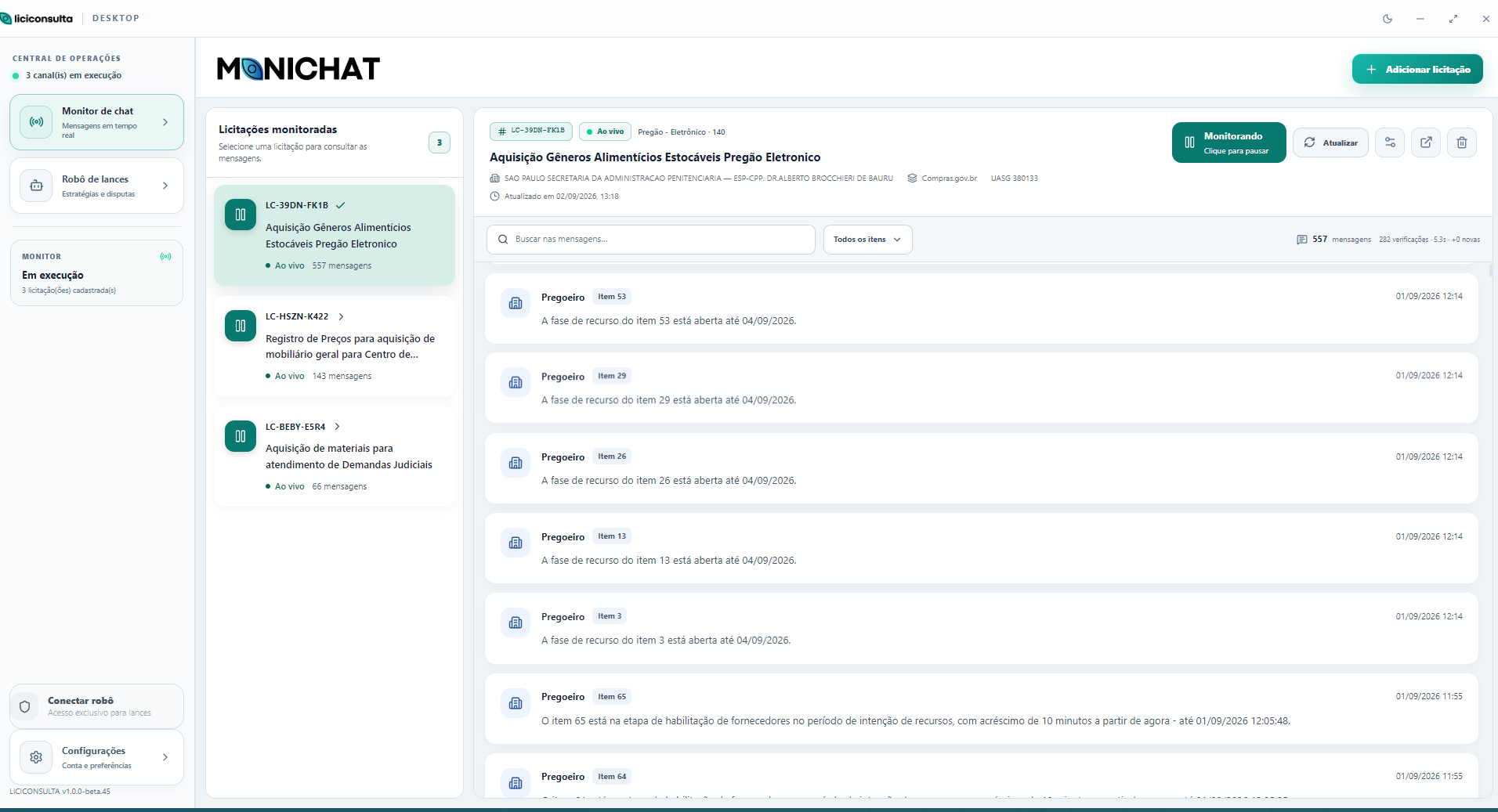Screen dimensions: 1498x812
Task: Click the MONICHAT logo
Action: point(298,69)
